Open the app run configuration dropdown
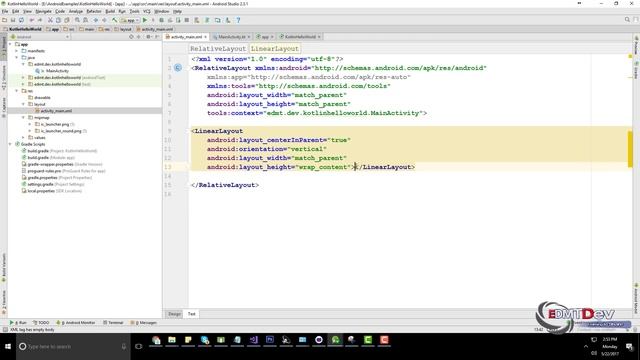Viewport: 640px width, 360px height. click(x=130, y=20)
